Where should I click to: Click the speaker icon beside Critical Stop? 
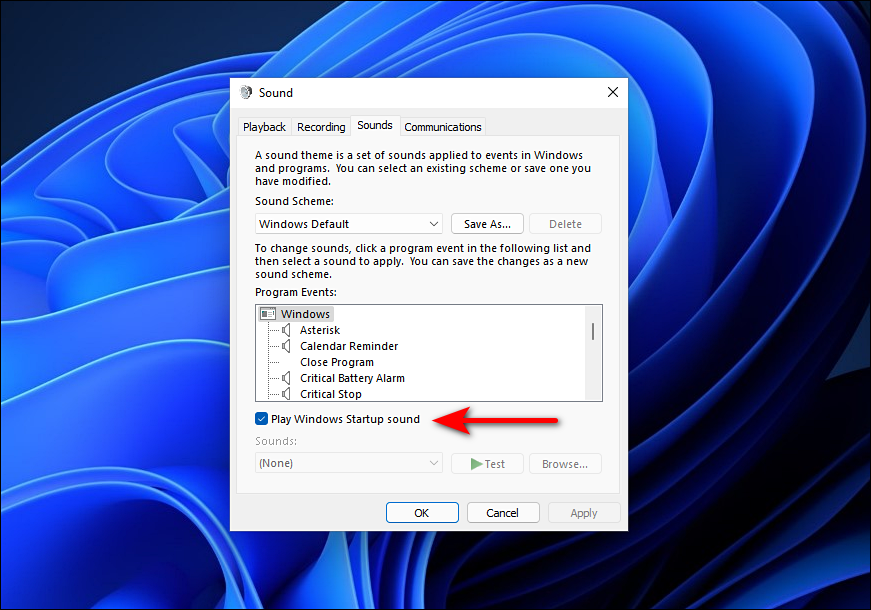point(288,394)
